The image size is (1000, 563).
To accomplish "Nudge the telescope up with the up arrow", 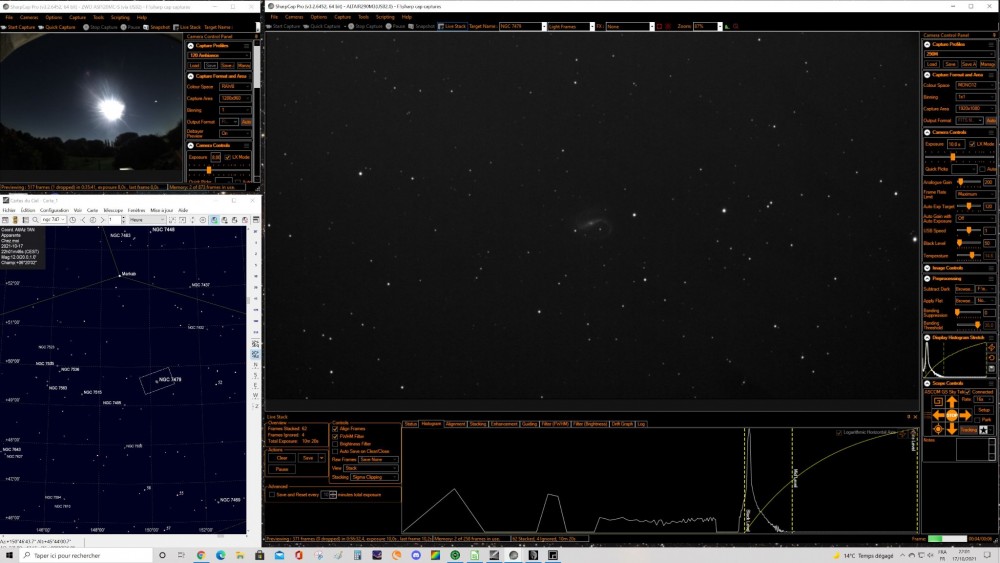I will (x=952, y=402).
